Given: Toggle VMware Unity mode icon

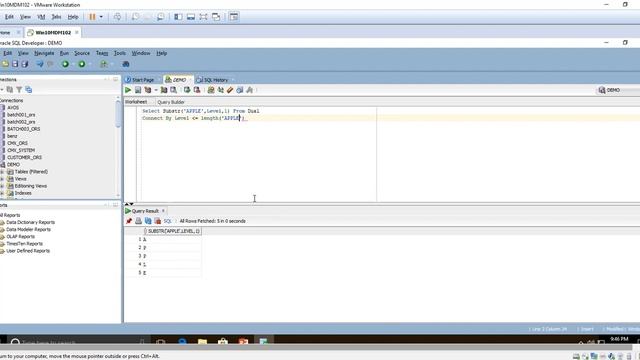Looking at the screenshot, I should coord(216,17).
